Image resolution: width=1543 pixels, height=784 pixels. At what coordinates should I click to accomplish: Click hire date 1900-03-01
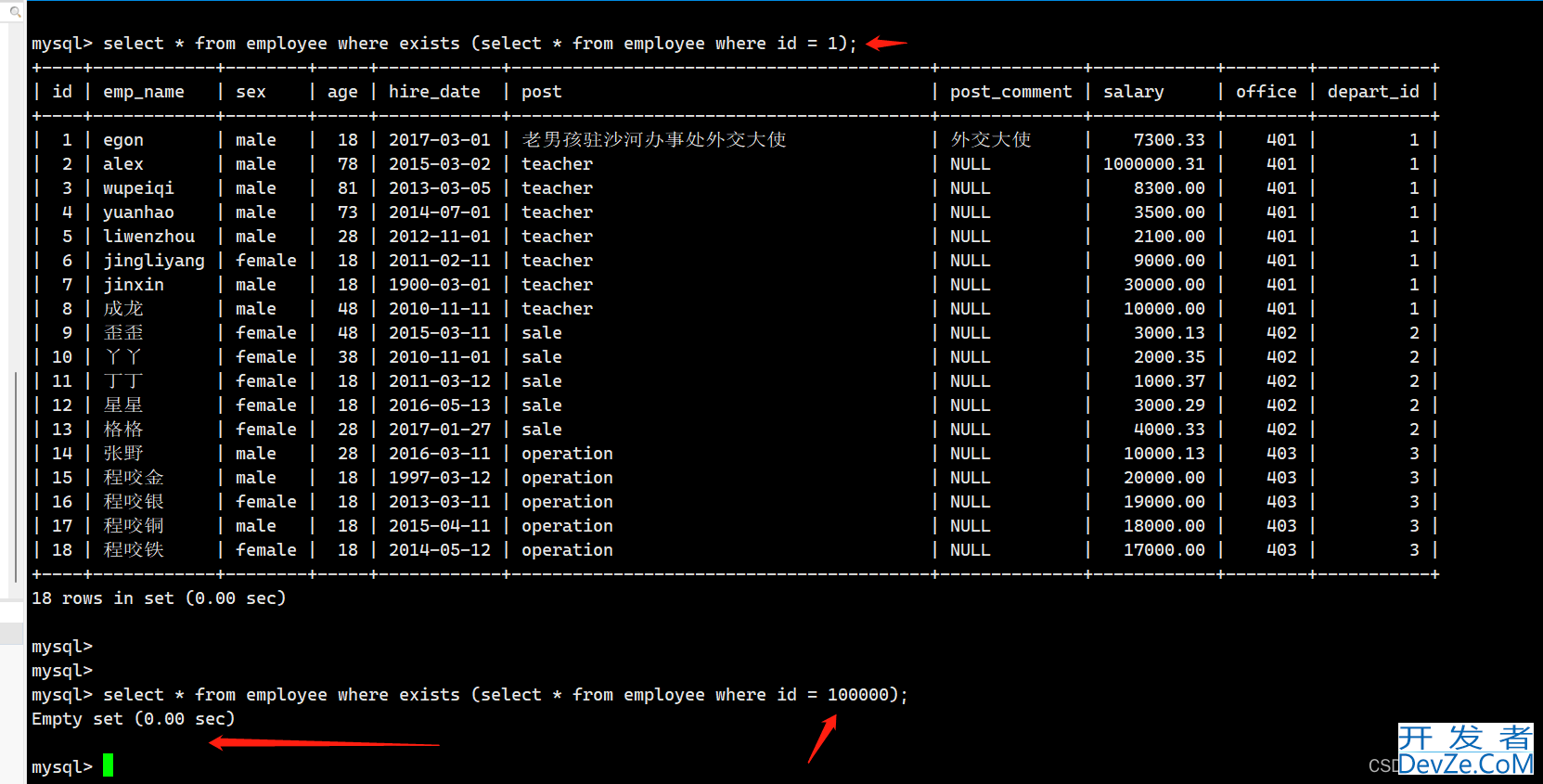coord(439,285)
